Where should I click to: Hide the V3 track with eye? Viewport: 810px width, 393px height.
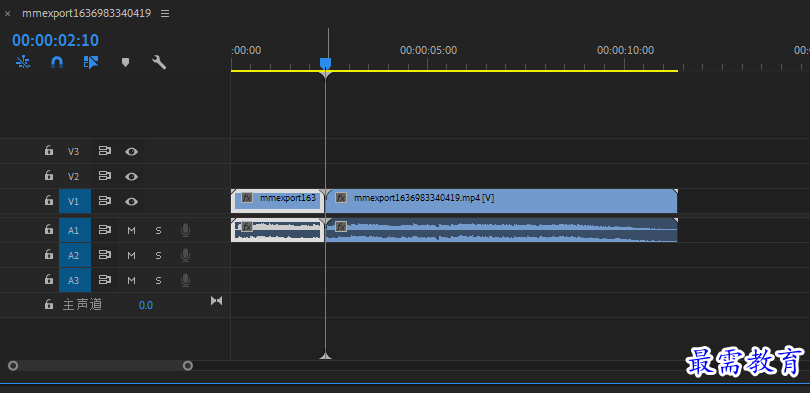pyautogui.click(x=132, y=151)
